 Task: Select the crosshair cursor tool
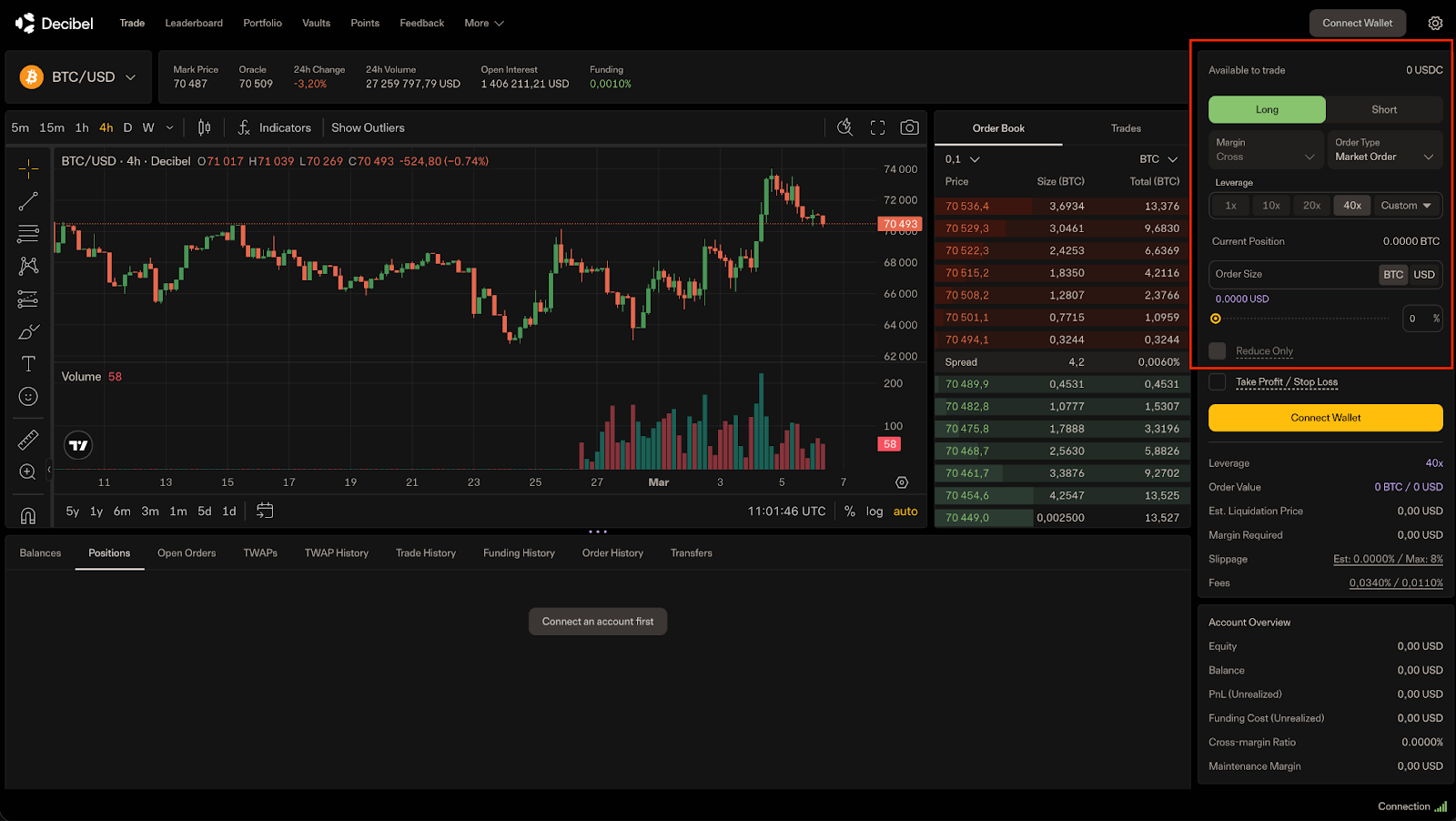pos(28,168)
